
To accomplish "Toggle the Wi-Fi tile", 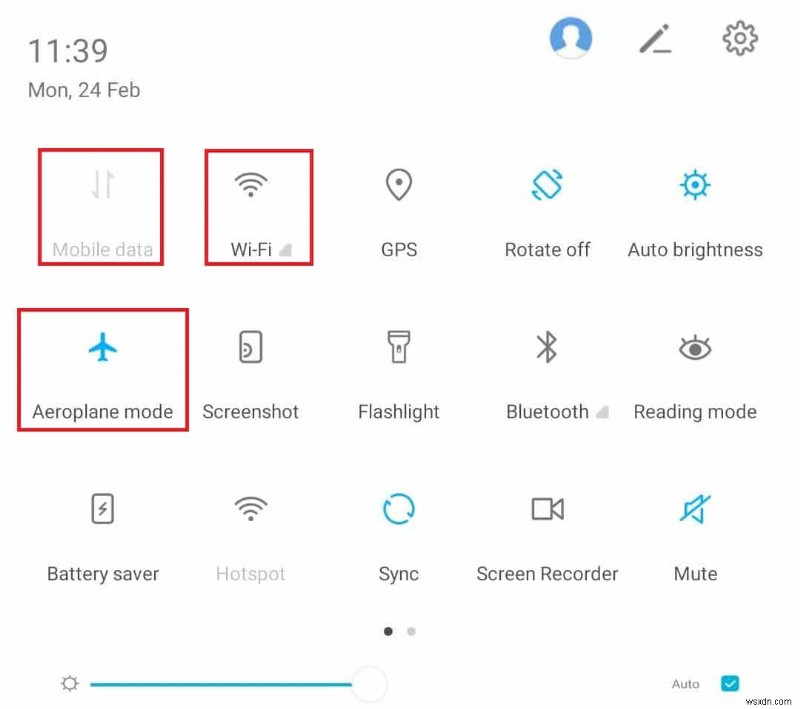I will (x=251, y=185).
